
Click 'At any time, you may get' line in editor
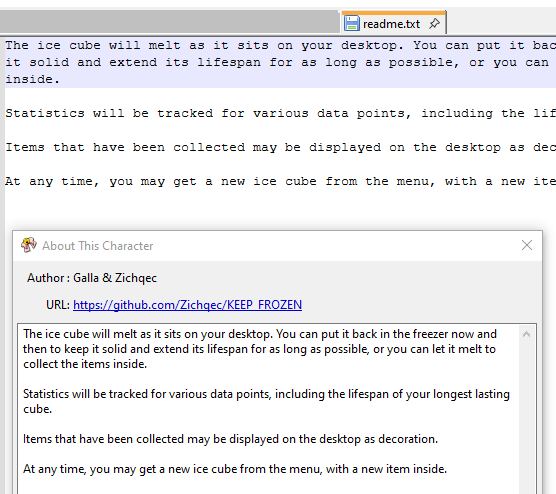pyautogui.click(x=280, y=182)
